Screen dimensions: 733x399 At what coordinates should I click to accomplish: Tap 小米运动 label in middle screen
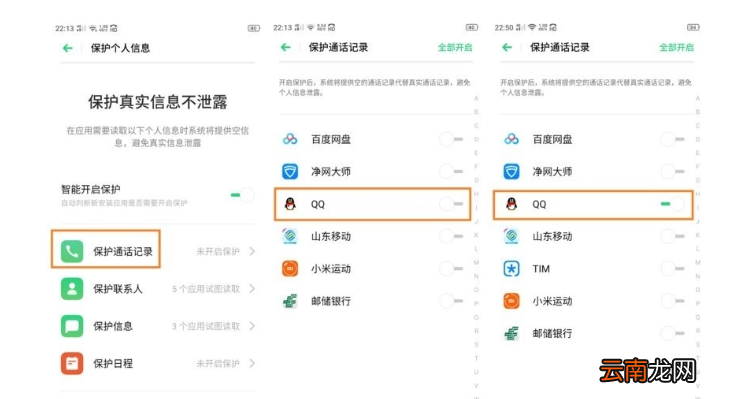pyautogui.click(x=331, y=269)
